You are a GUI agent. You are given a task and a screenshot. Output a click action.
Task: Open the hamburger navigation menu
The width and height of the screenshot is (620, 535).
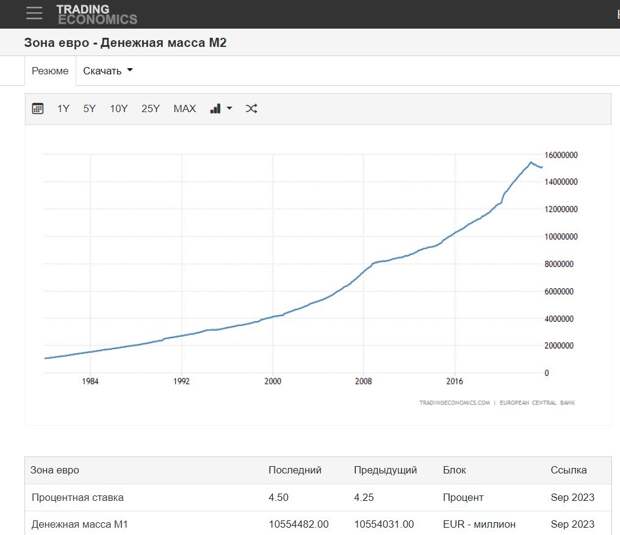(x=34, y=13)
